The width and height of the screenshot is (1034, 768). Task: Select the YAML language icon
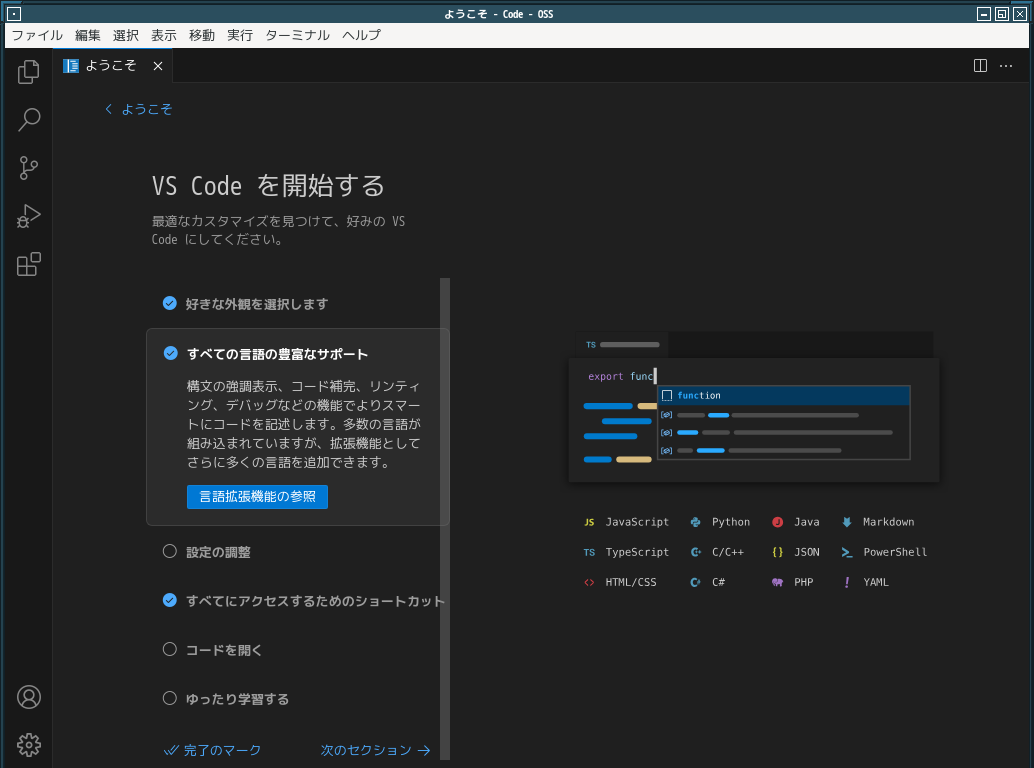click(847, 582)
